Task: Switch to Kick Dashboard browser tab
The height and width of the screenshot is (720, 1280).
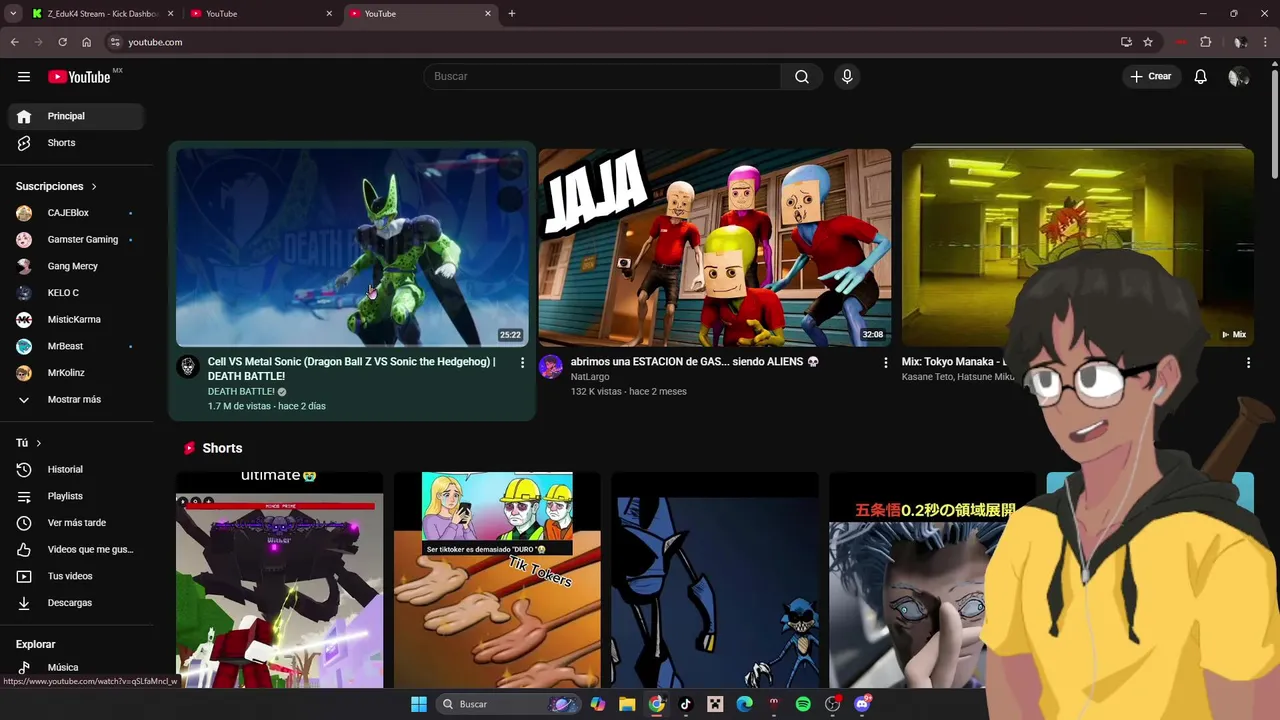Action: [100, 14]
